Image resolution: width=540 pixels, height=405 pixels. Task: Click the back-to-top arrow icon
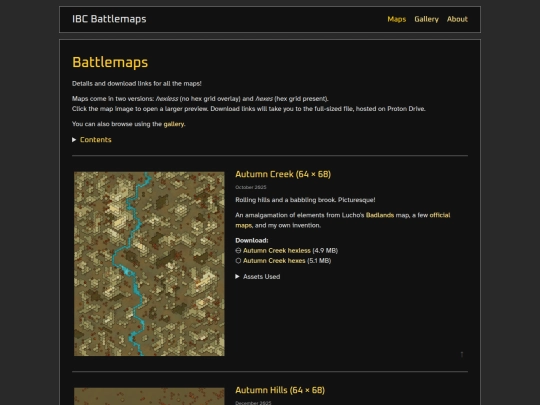(x=462, y=354)
